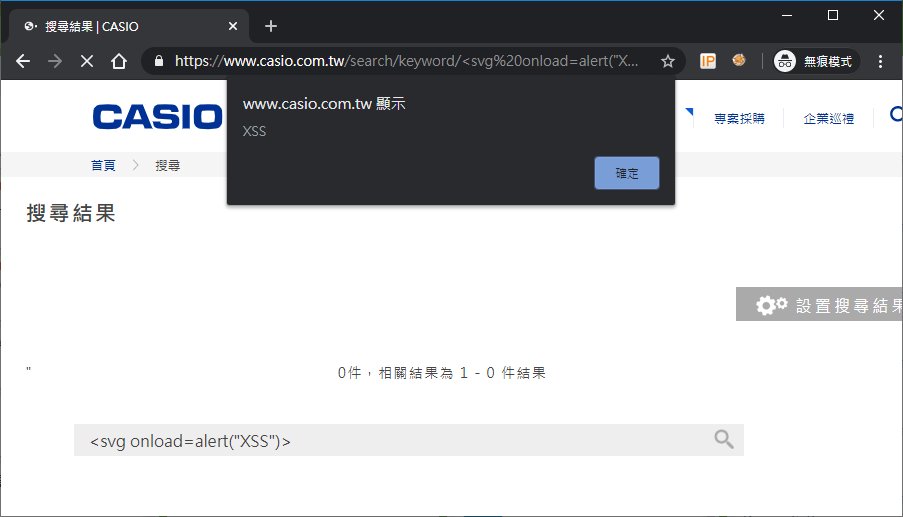Image resolution: width=903 pixels, height=517 pixels.
Task: Open the Chrome three-dot menu
Action: click(881, 61)
